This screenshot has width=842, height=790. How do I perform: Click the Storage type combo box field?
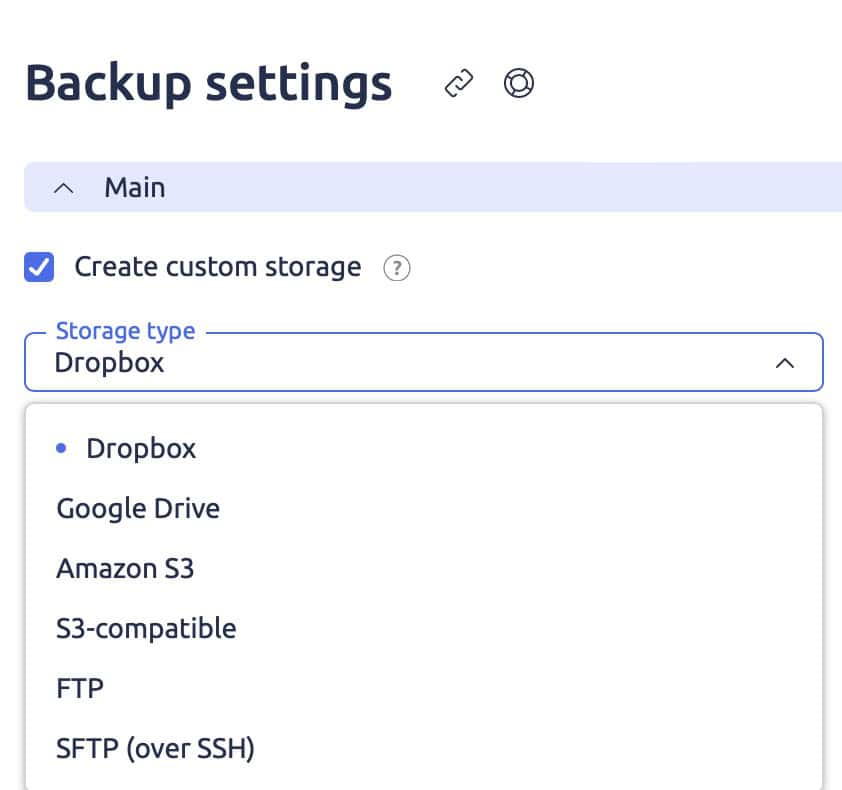pos(424,362)
